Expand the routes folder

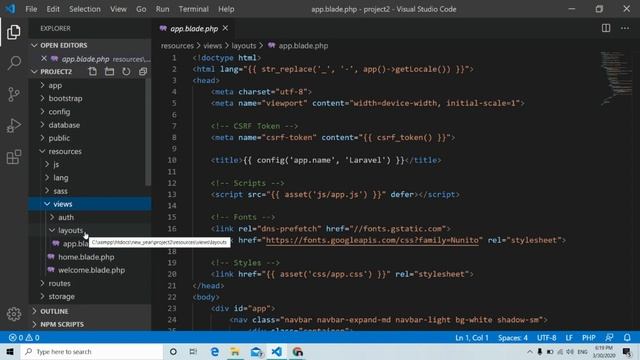(x=90, y=283)
